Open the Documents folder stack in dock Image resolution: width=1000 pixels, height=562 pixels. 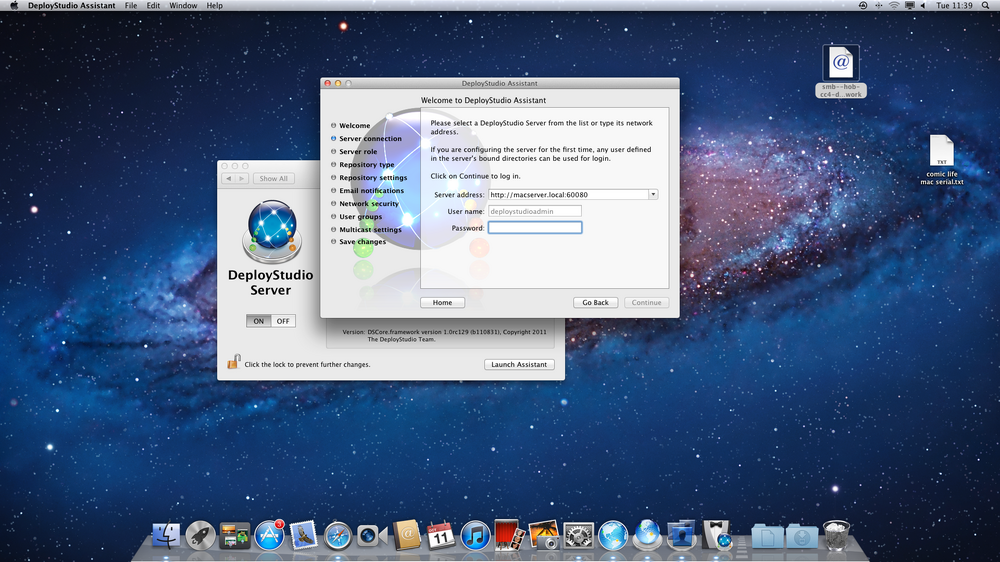pyautogui.click(x=767, y=536)
